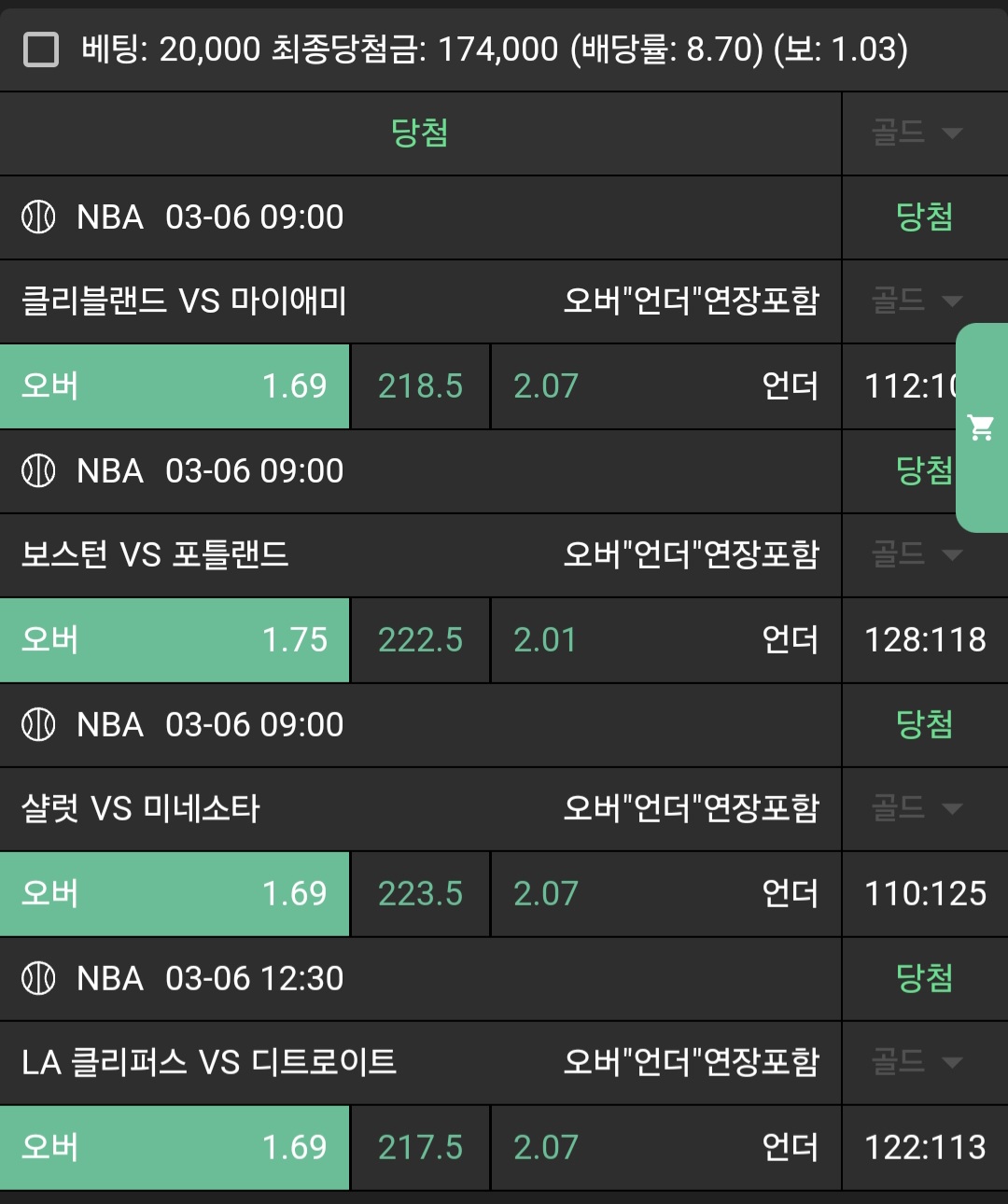Image resolution: width=1008 pixels, height=1204 pixels.
Task: Select 언더 2.07 for 클리블랜드 VS 마이애미
Action: click(x=665, y=386)
